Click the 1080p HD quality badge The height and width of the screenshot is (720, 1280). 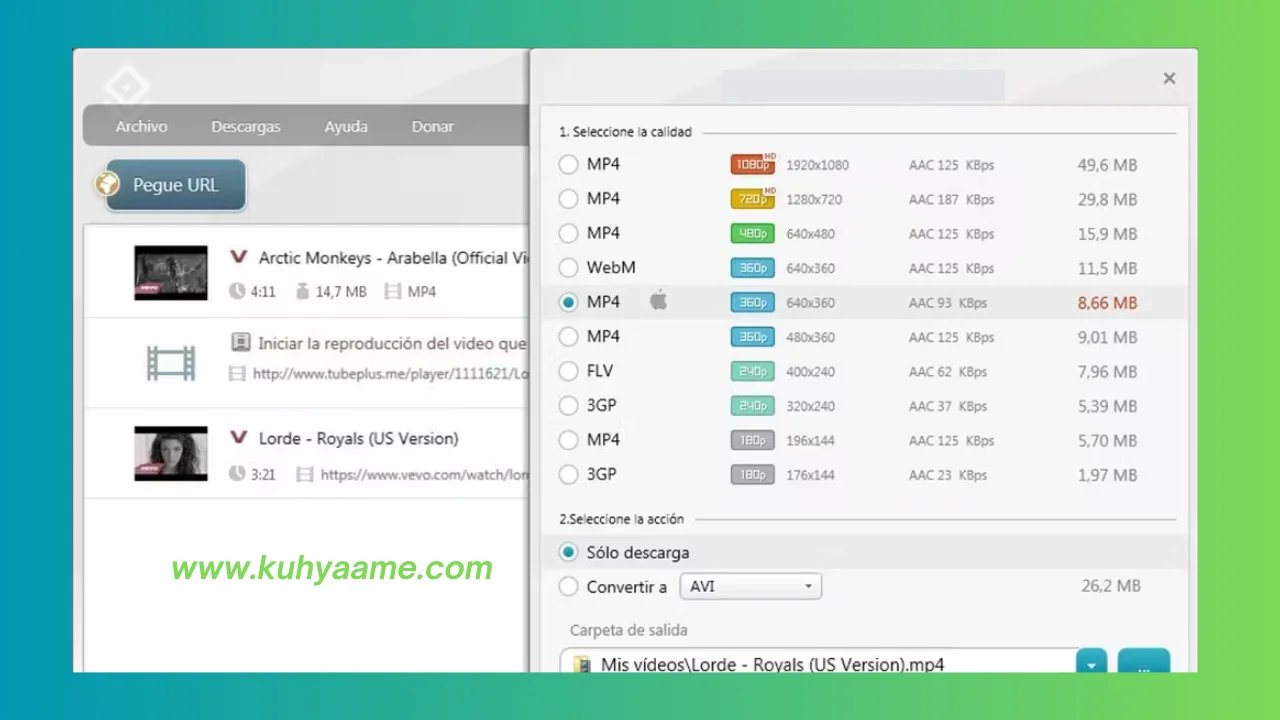point(753,164)
